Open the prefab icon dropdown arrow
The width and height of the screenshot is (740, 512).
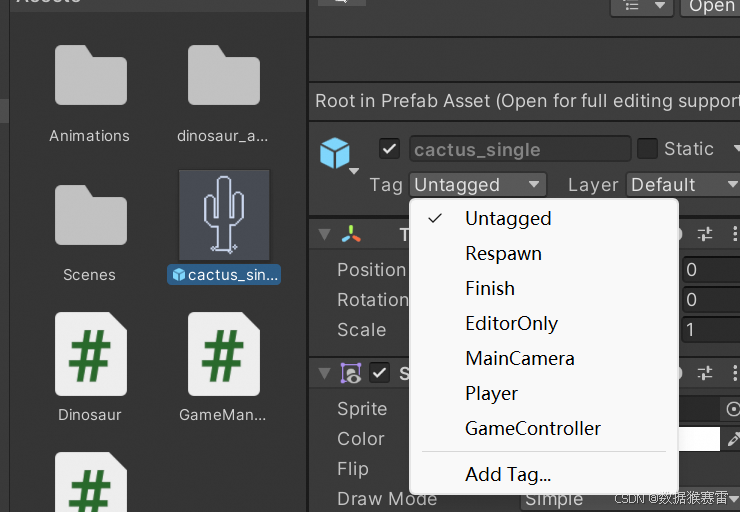tap(354, 171)
